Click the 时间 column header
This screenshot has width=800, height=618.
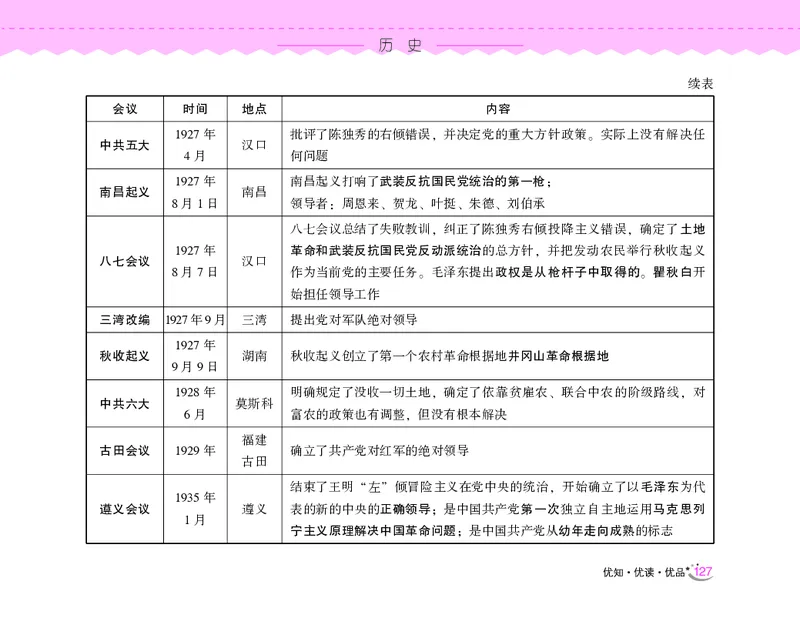pos(195,108)
